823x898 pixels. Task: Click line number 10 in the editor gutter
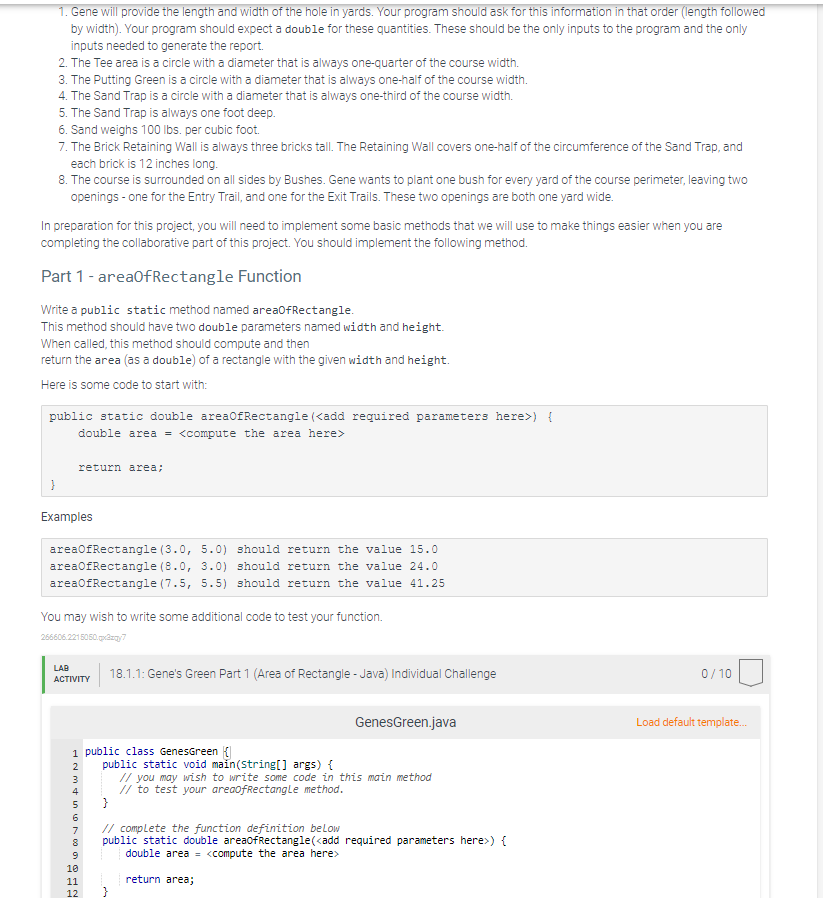coord(72,868)
